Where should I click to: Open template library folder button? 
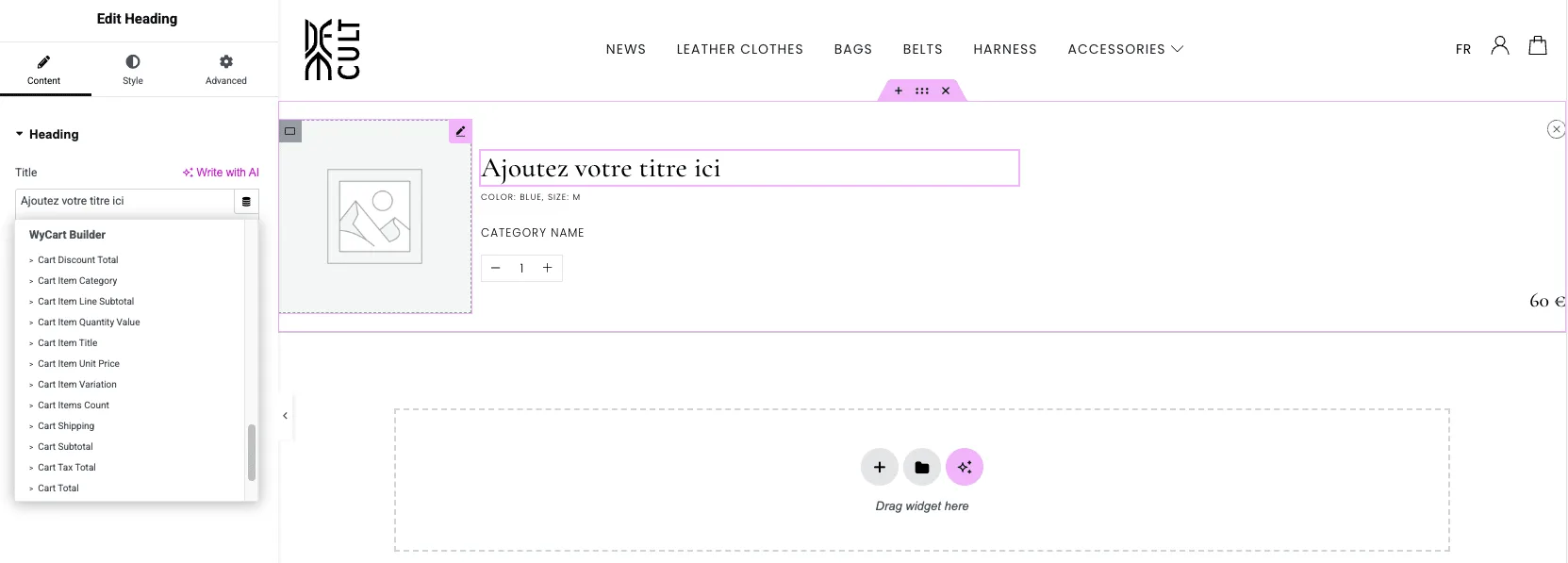(922, 467)
